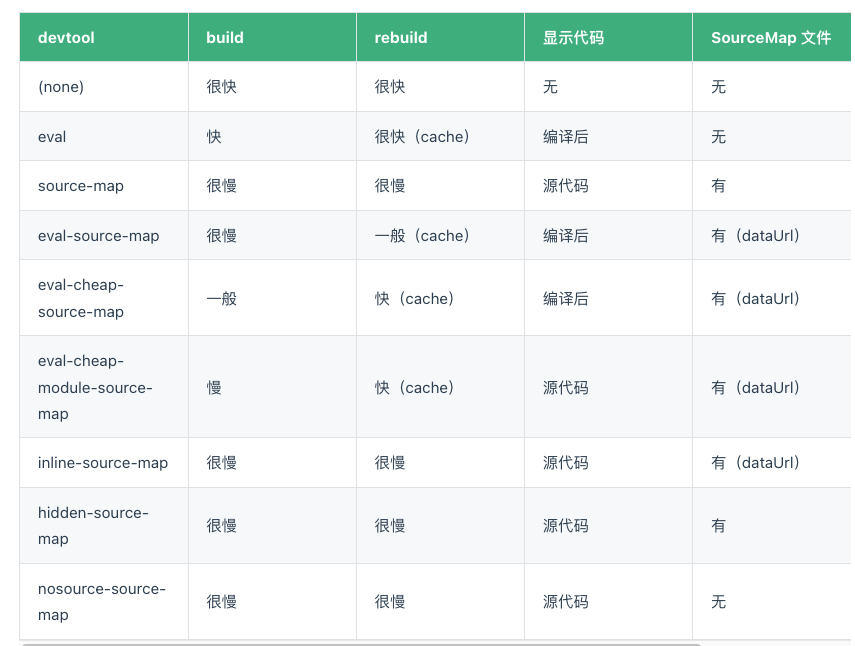Click the devtool column header

pyautogui.click(x=104, y=37)
